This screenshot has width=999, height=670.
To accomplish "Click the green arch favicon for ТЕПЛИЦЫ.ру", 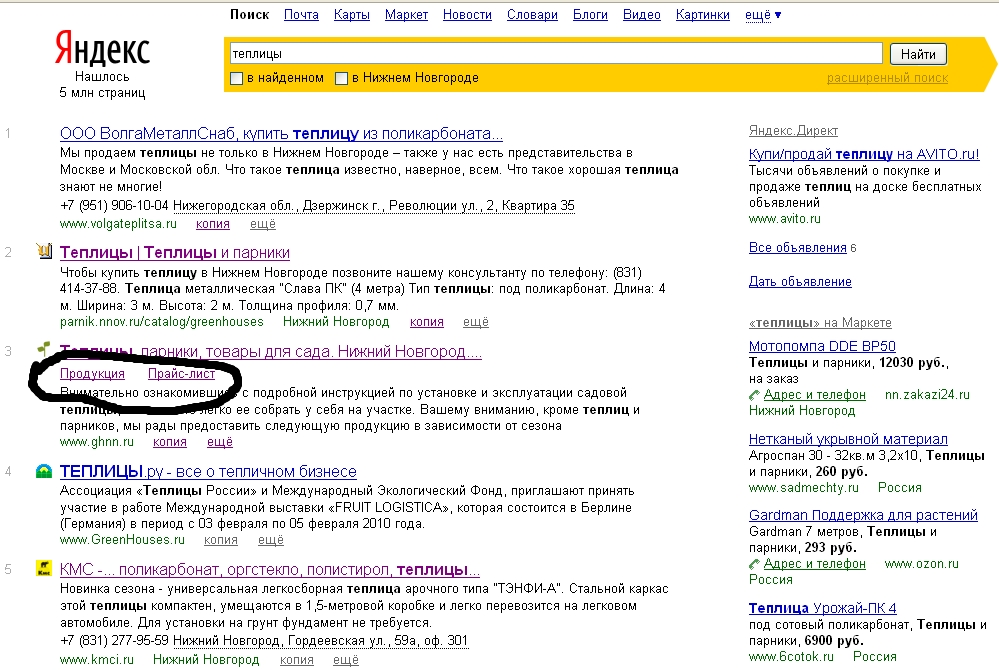I will coord(44,471).
